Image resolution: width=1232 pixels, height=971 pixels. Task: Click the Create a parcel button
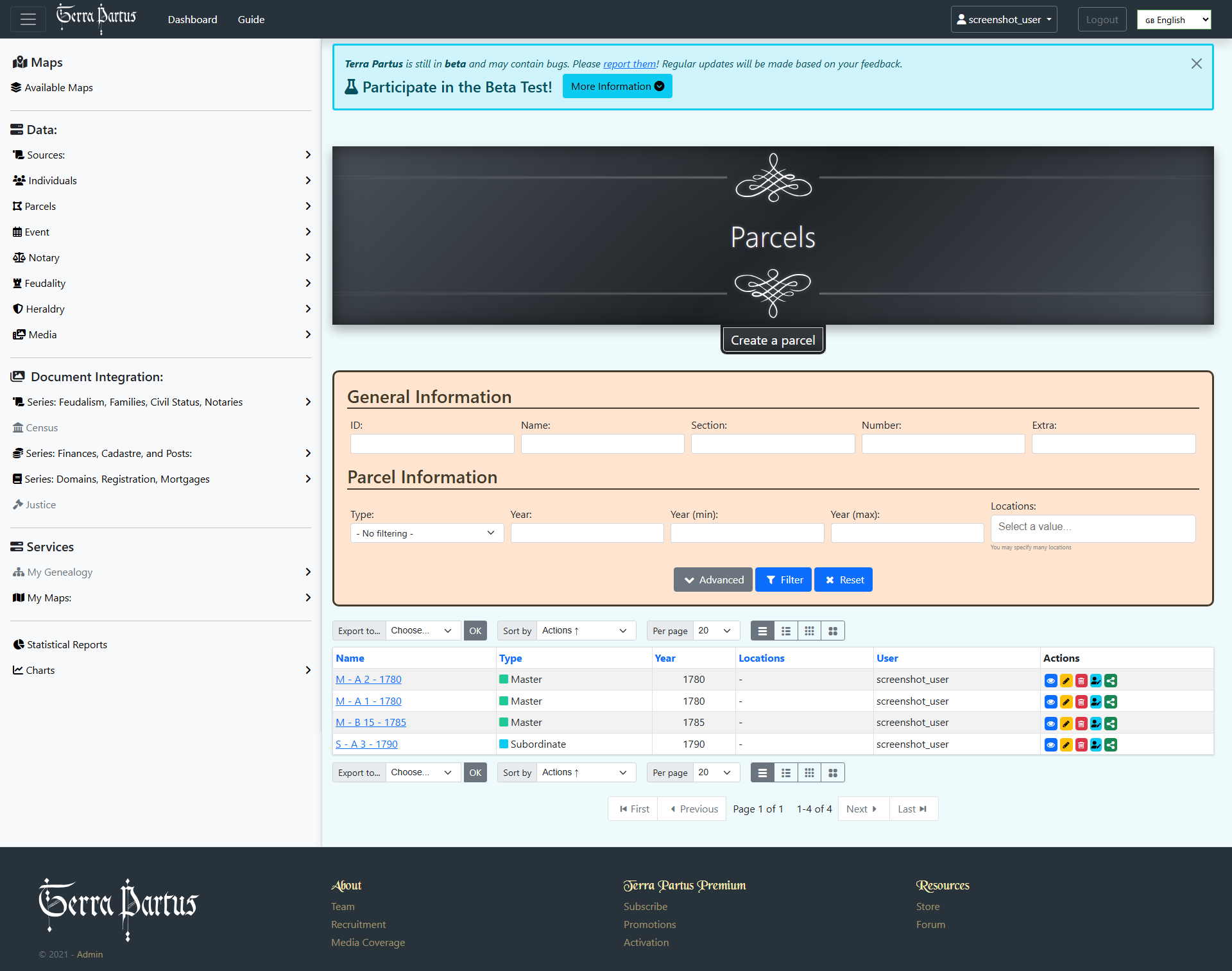pos(773,340)
